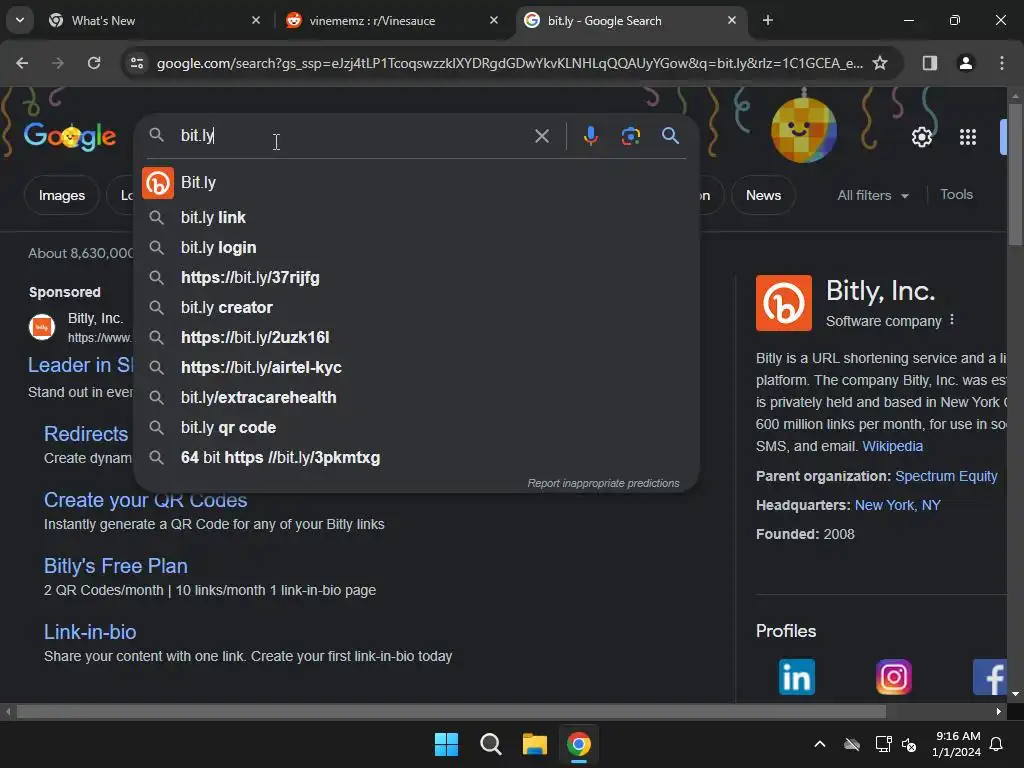Choose suggestion bit.ly qr code
Image resolution: width=1024 pixels, height=768 pixels.
(x=416, y=428)
